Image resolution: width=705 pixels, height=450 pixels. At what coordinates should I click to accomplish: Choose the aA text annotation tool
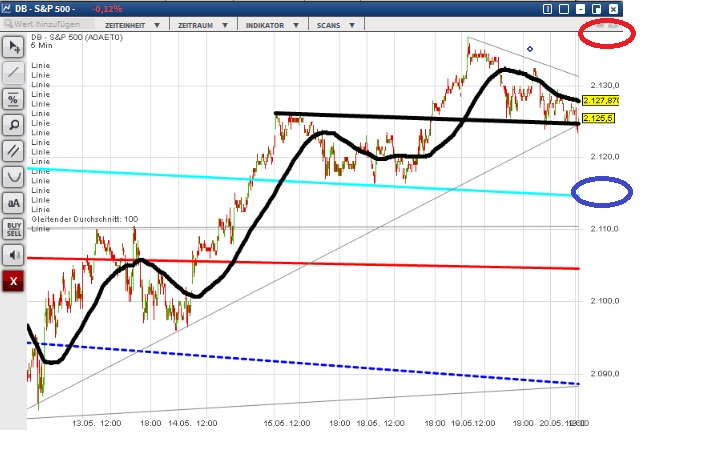(13, 203)
